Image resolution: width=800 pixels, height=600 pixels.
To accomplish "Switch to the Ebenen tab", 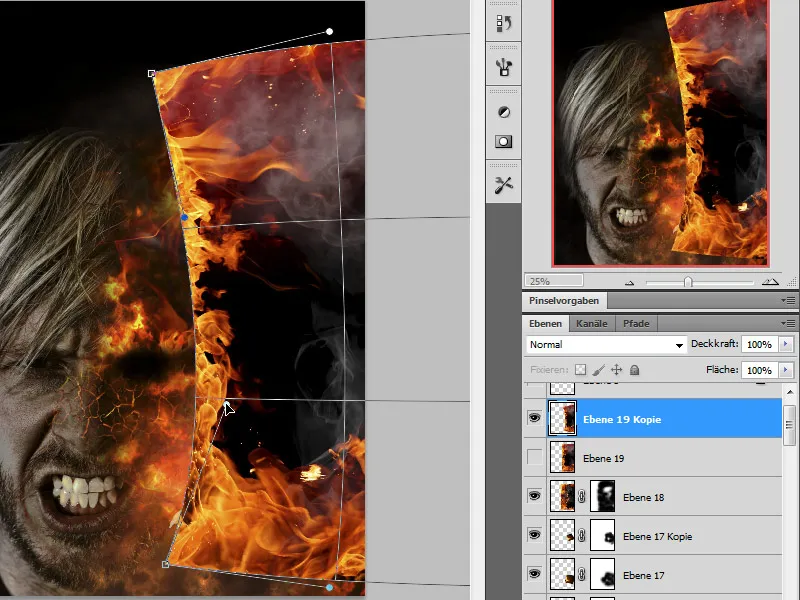I will 545,323.
